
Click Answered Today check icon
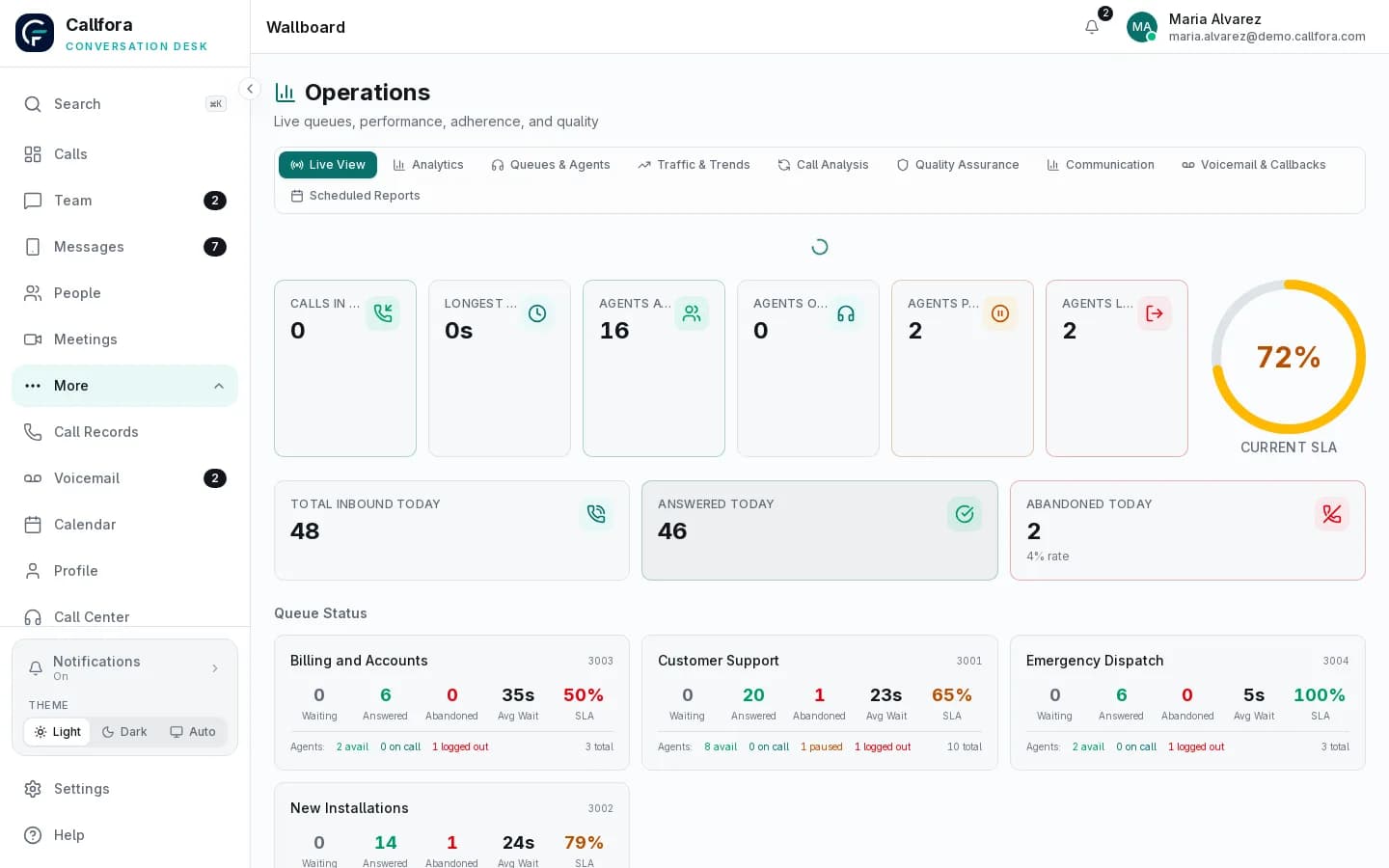point(965,514)
